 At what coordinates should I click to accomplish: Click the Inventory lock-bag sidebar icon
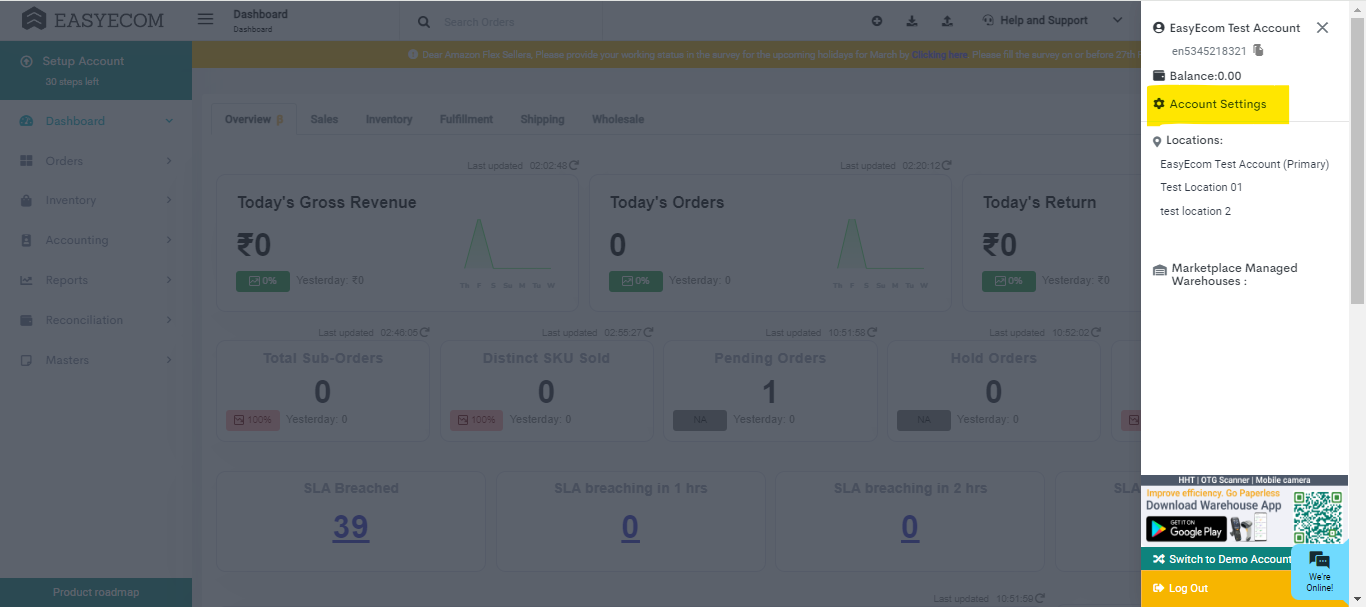(26, 201)
